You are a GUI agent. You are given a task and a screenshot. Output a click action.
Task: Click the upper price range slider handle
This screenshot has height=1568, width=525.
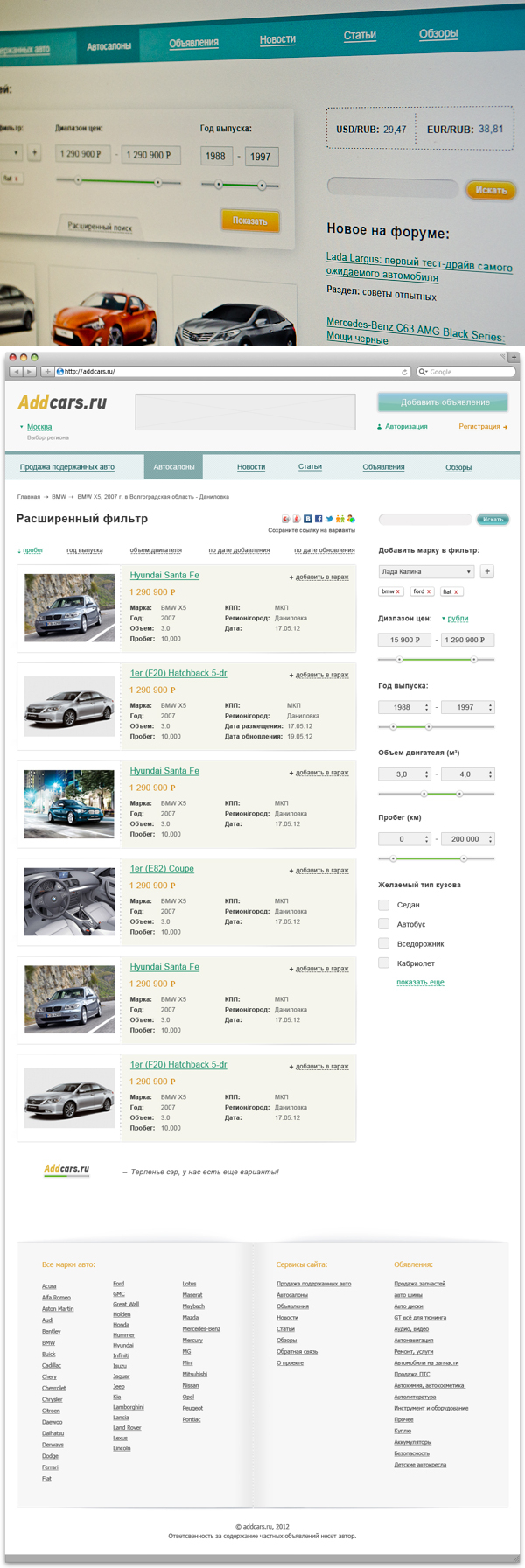pyautogui.click(x=473, y=659)
